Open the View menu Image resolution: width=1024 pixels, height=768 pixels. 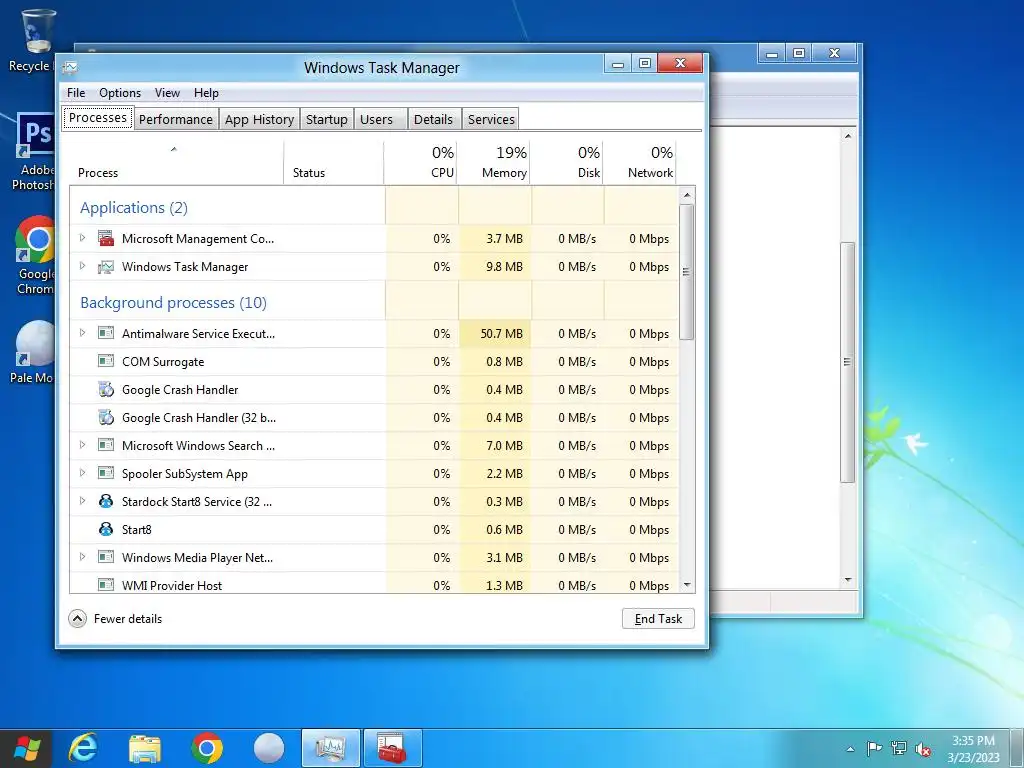click(x=167, y=93)
